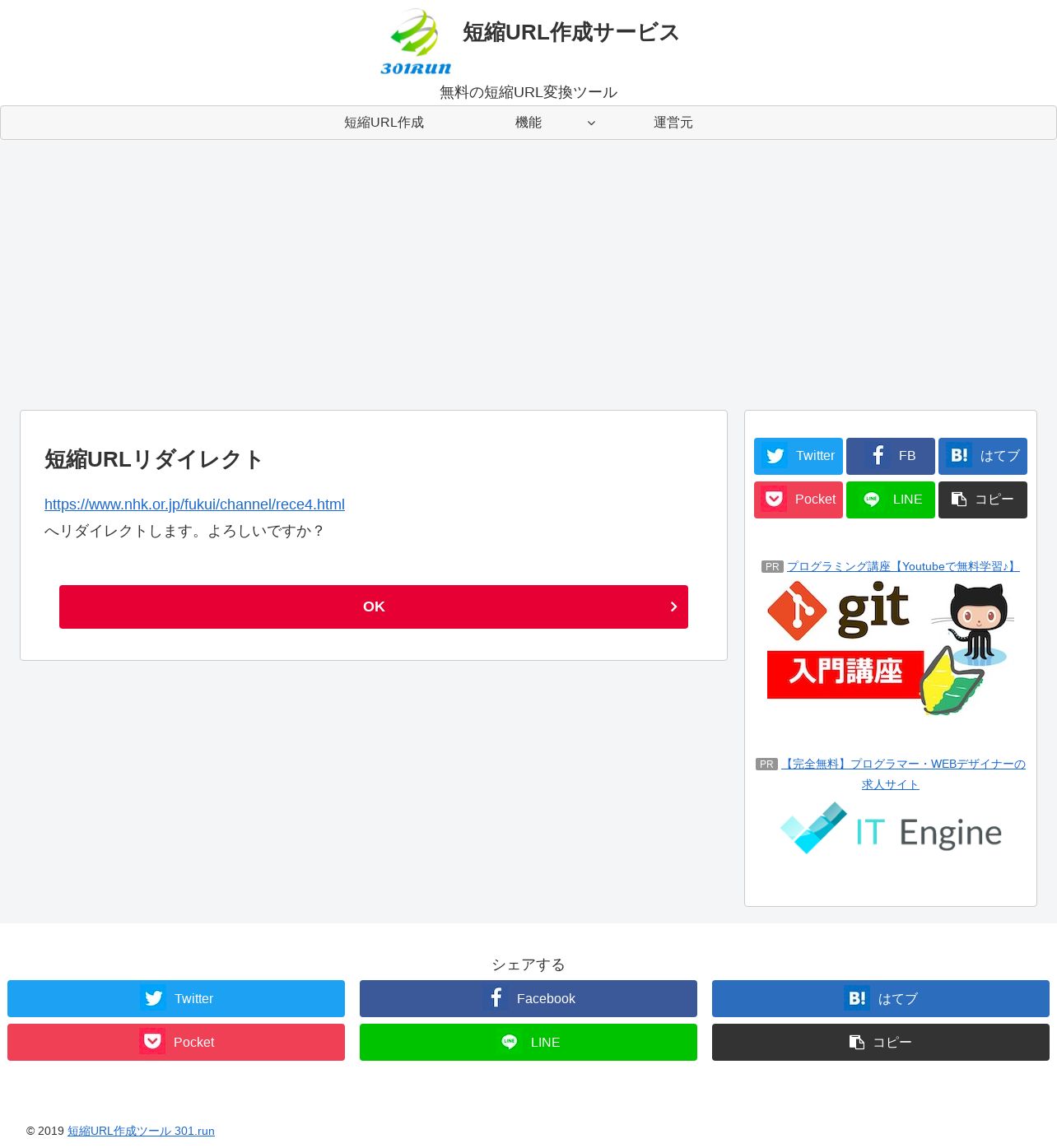This screenshot has width=1057, height=1148.
Task: Open the 完全無料 プログラマー求人サイト PR link
Action: point(903,774)
